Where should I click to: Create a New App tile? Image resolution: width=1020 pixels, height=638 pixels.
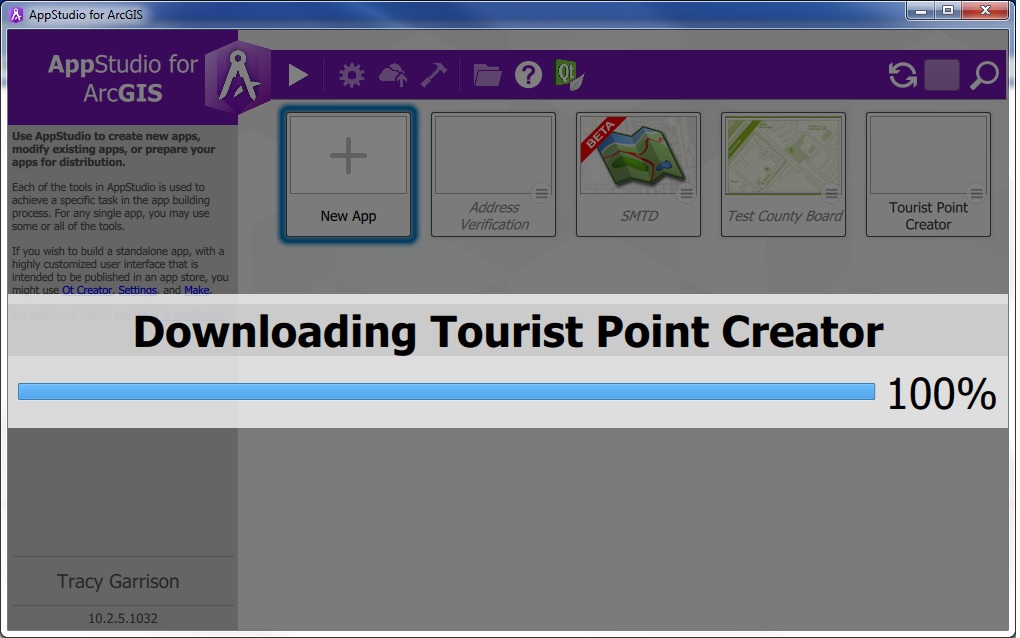348,174
